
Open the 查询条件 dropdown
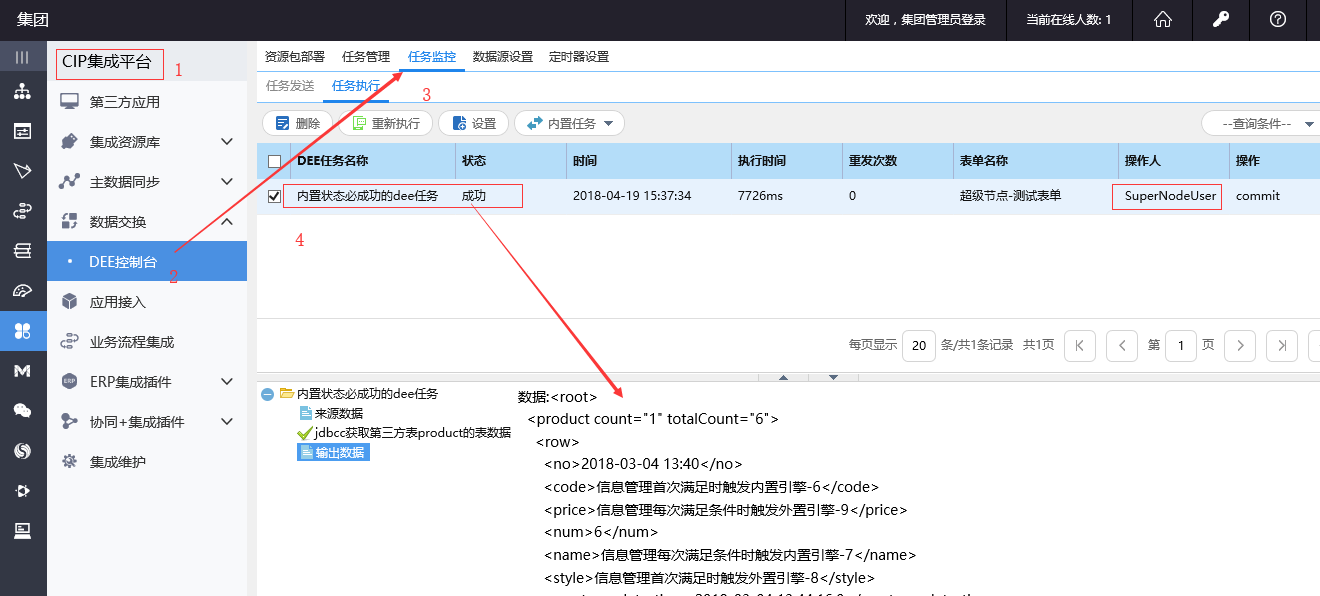pyautogui.click(x=1260, y=124)
